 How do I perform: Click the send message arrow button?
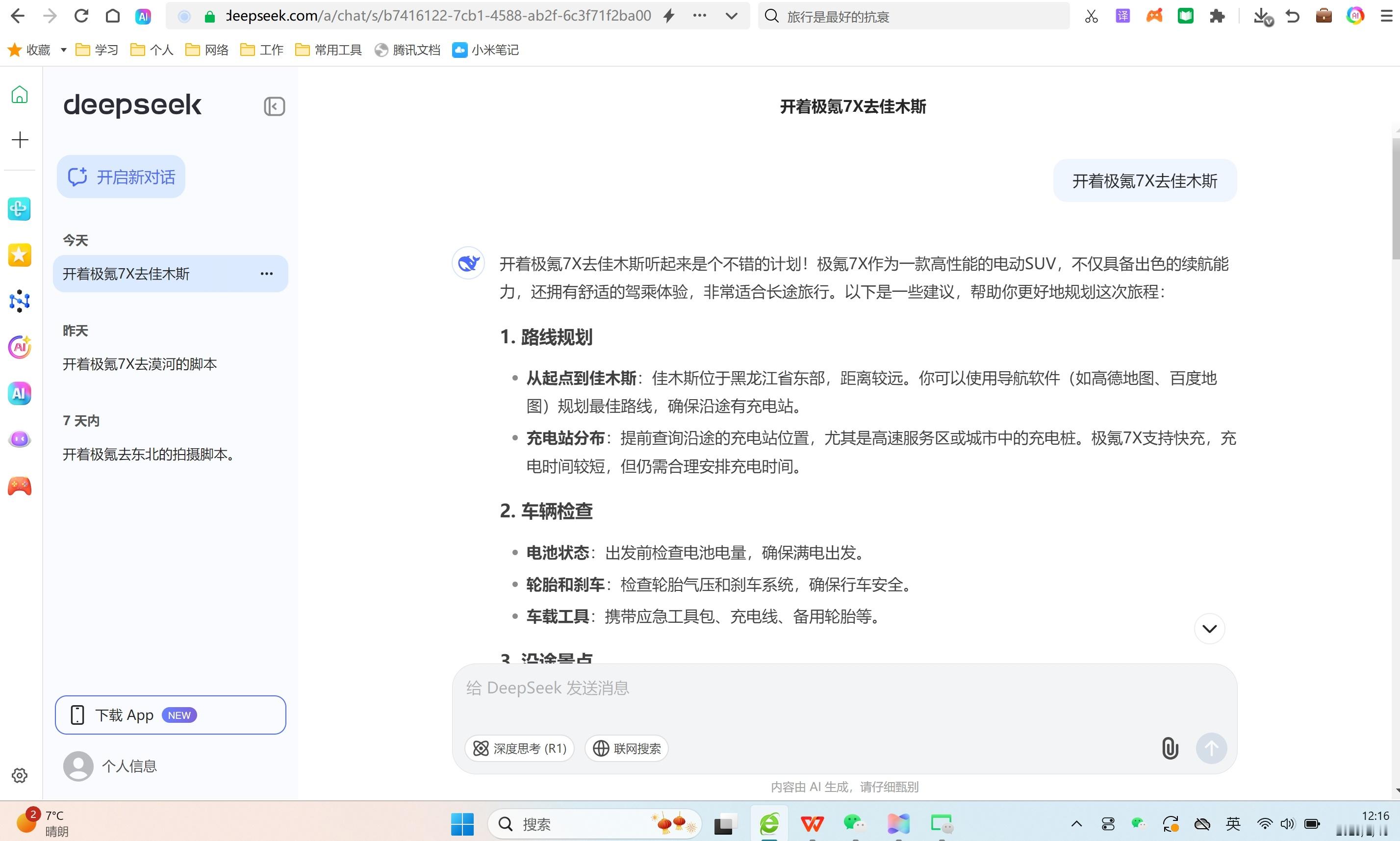click(x=1211, y=748)
